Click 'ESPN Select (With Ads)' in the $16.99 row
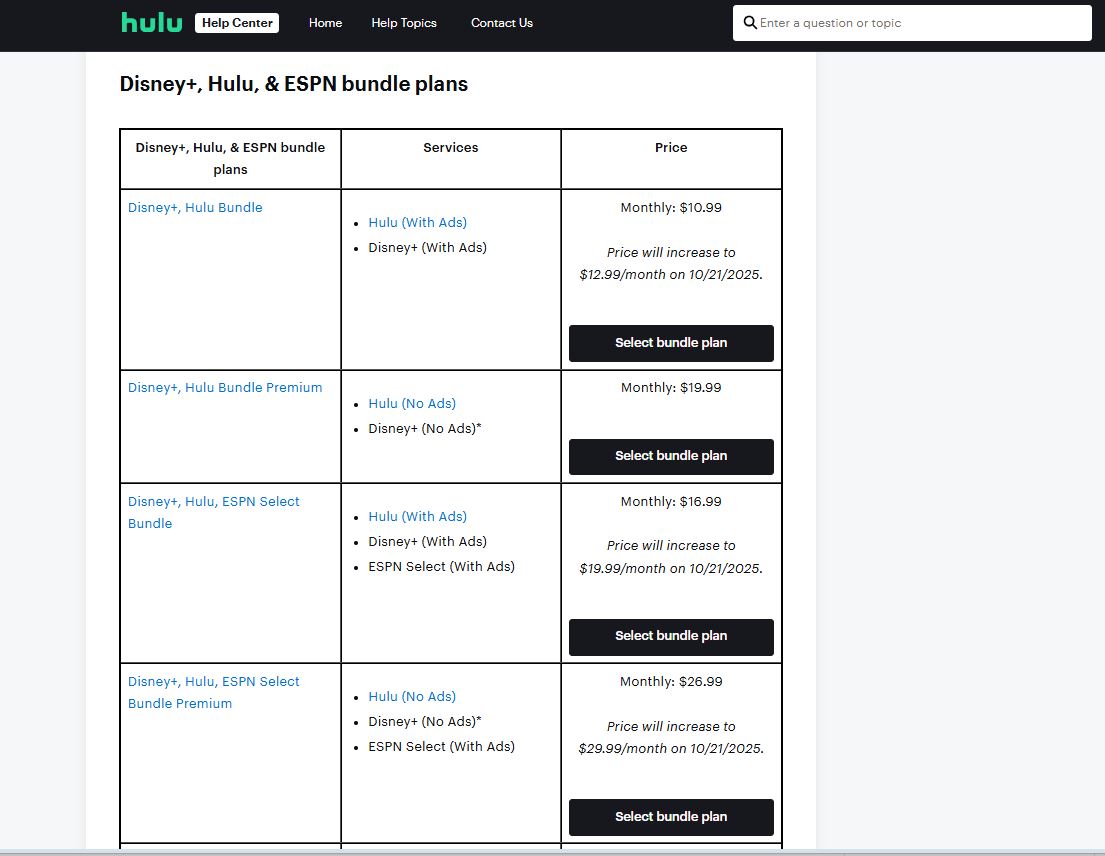The image size is (1105, 856). (x=441, y=566)
